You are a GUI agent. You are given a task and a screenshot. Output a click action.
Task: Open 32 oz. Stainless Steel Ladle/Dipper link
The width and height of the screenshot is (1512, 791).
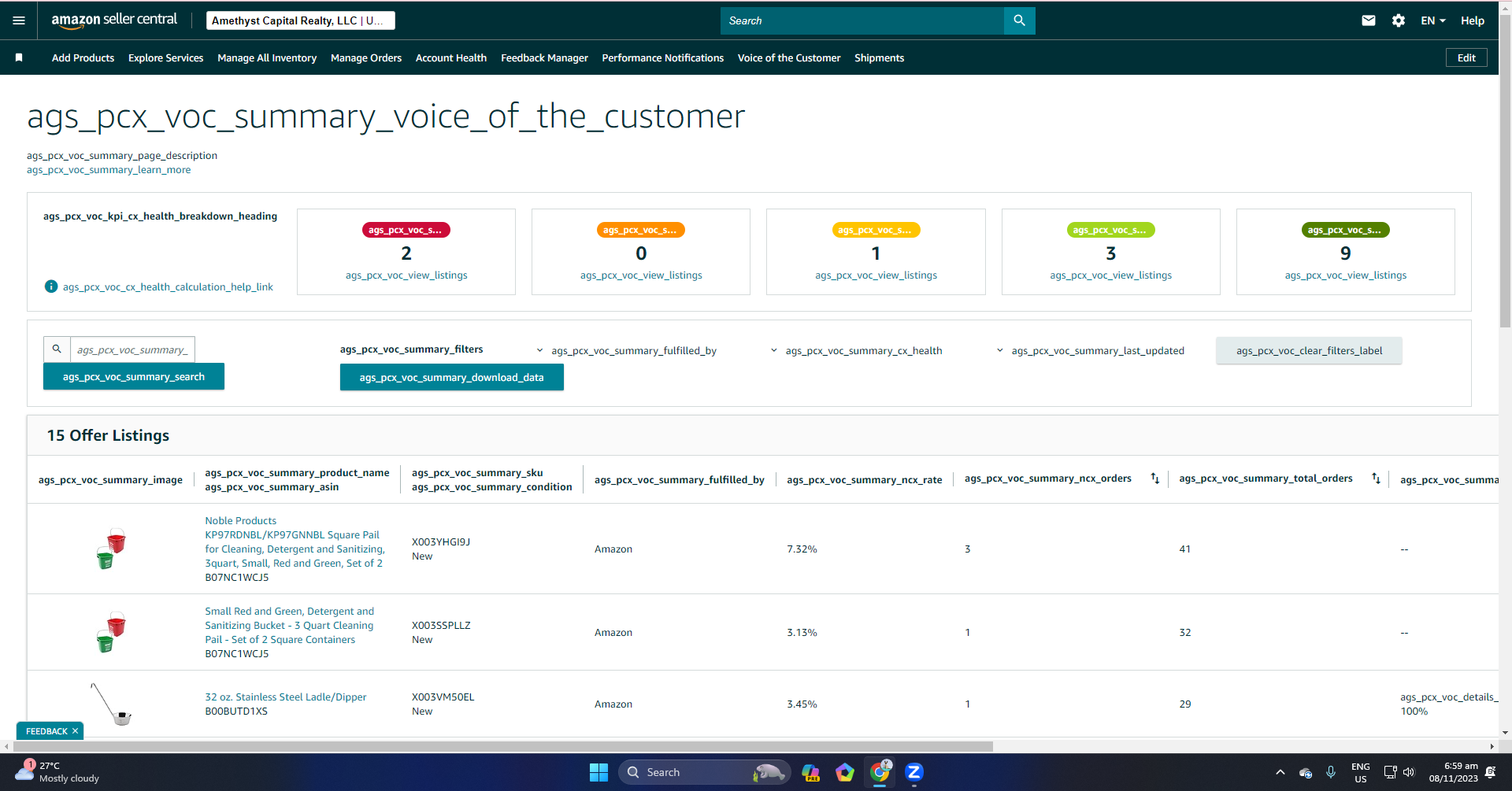coord(286,697)
